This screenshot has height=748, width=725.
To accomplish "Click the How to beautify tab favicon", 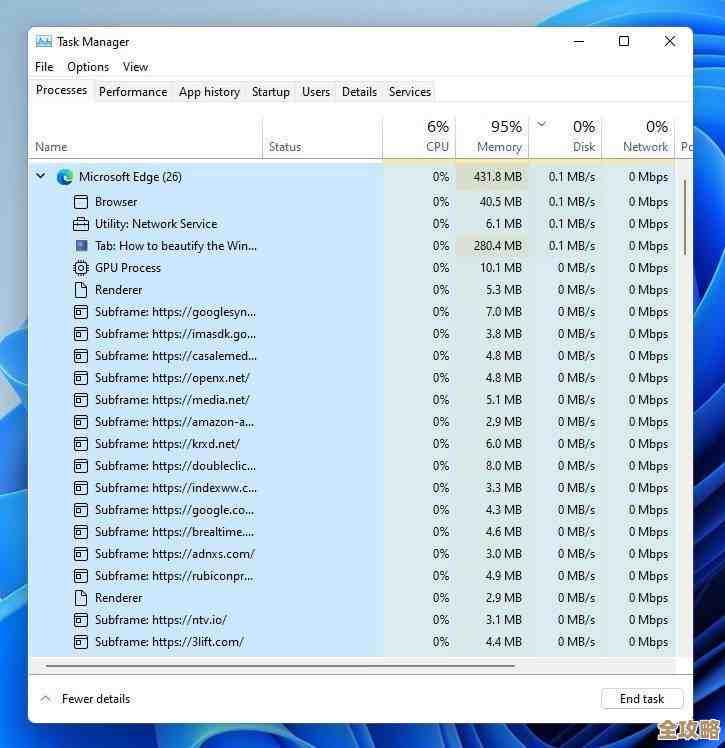I will pos(82,245).
